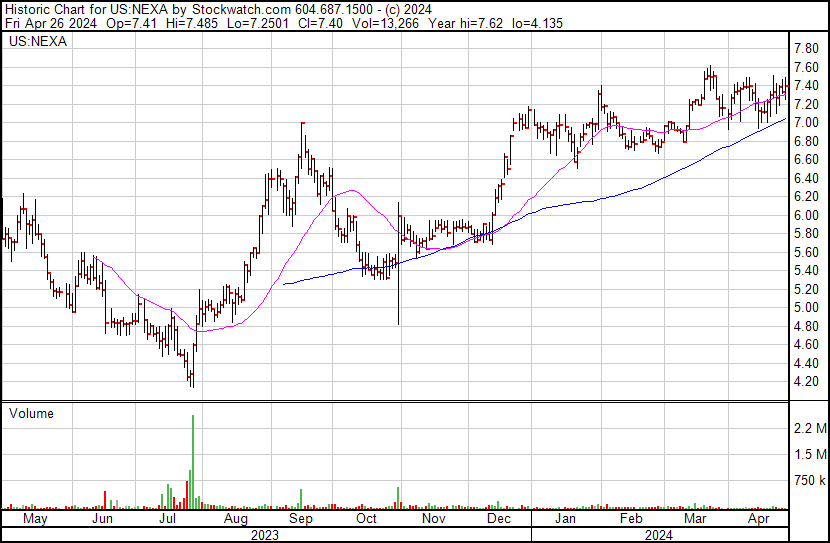Click the 2.2 M volume axis label
This screenshot has height=543, width=830.
pos(808,429)
